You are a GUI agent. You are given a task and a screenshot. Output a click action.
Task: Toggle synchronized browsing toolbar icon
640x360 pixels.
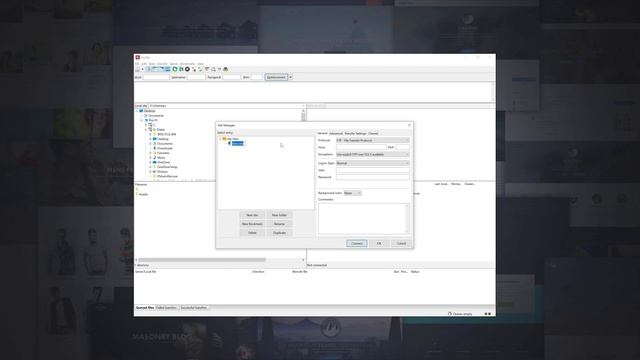click(x=219, y=69)
